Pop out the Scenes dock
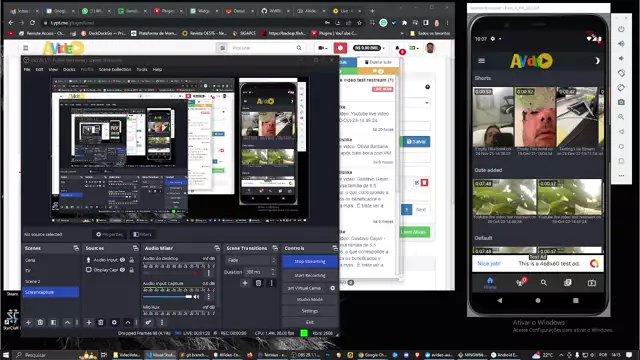The height and width of the screenshot is (360, 640). click(x=76, y=248)
